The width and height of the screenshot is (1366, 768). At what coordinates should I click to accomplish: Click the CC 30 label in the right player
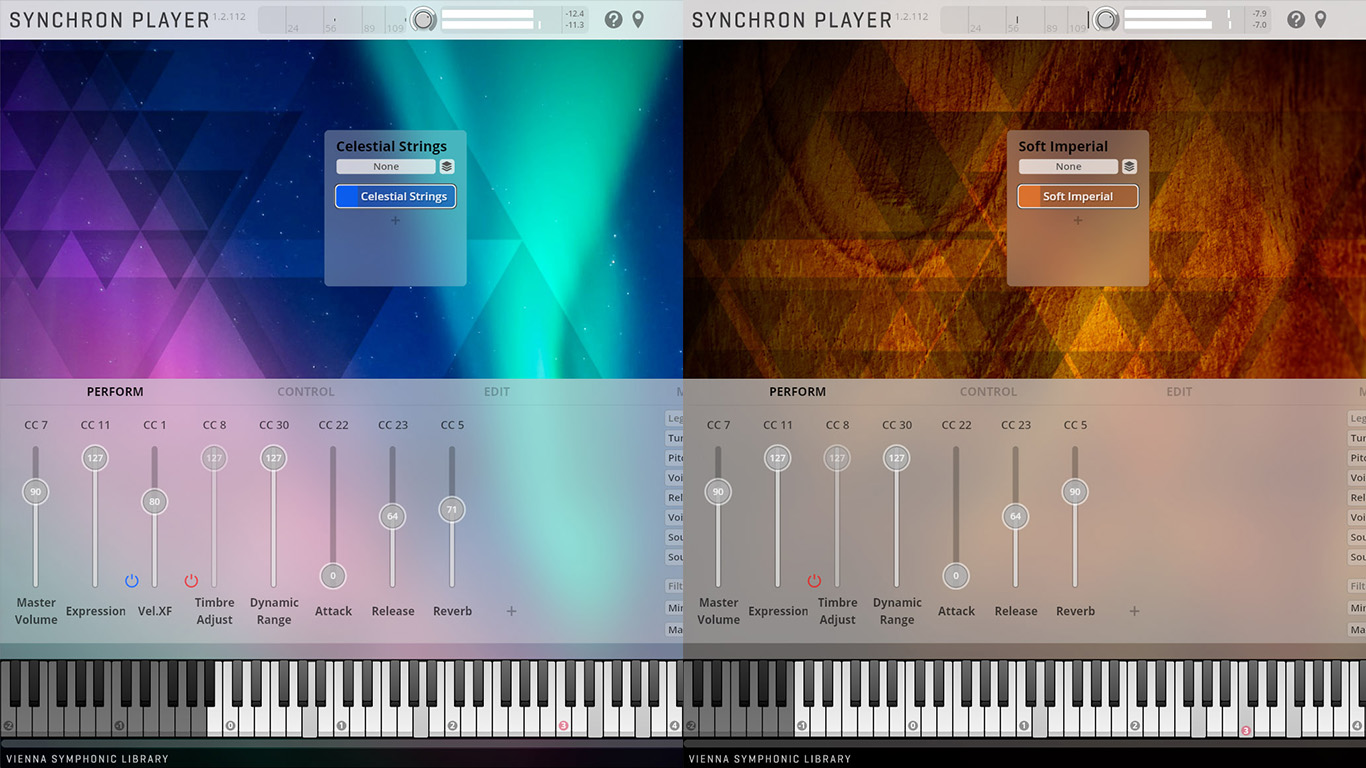897,425
